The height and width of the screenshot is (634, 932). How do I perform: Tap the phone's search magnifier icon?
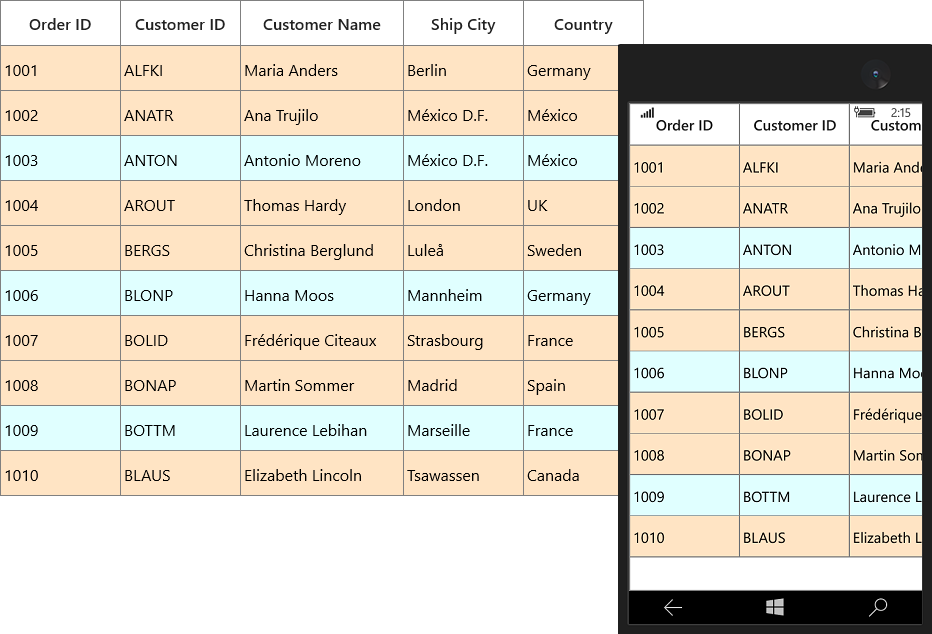pyautogui.click(x=878, y=607)
